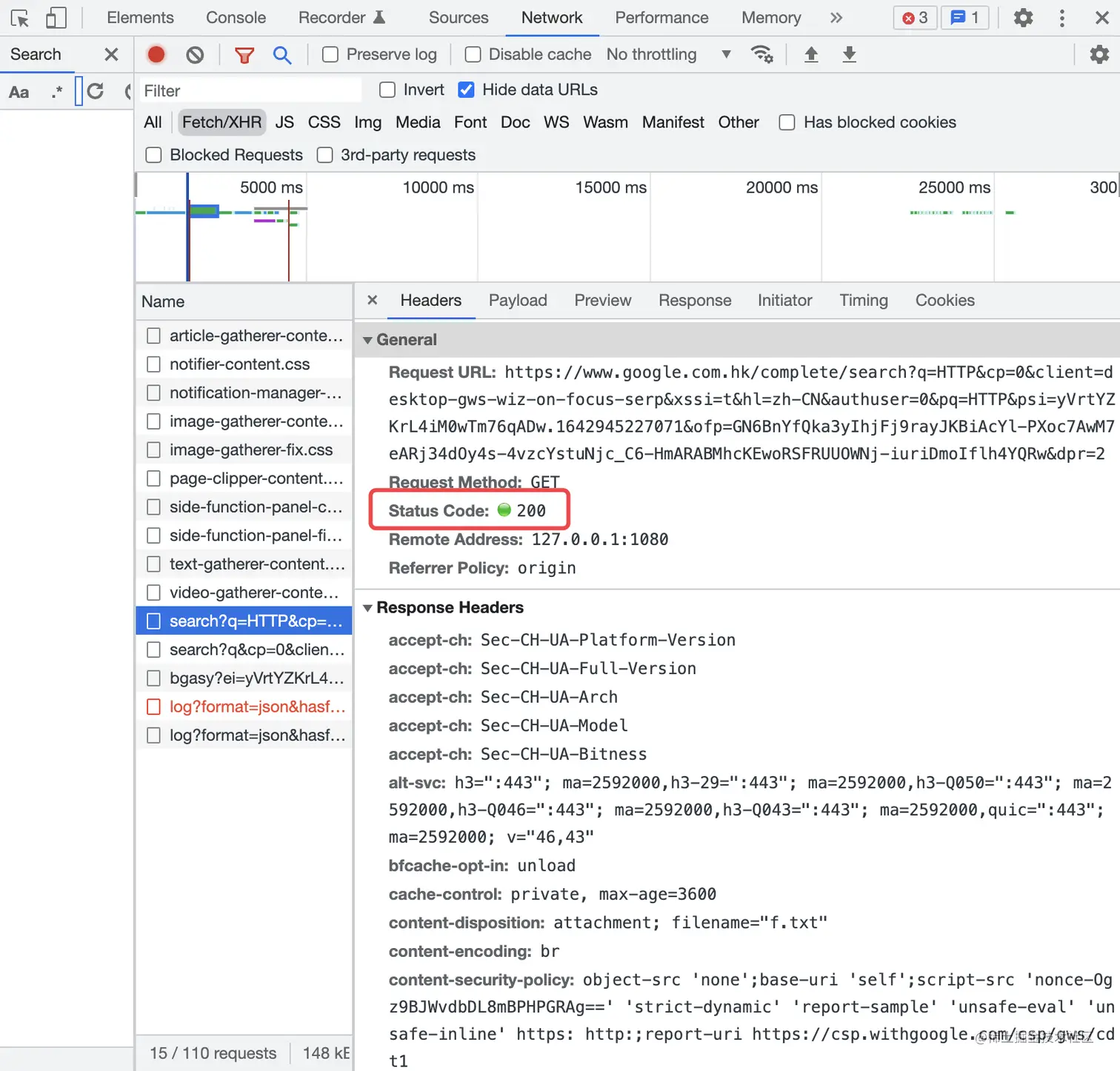The image size is (1120, 1071).
Task: Enable the Disable cache checkbox
Action: coord(473,54)
